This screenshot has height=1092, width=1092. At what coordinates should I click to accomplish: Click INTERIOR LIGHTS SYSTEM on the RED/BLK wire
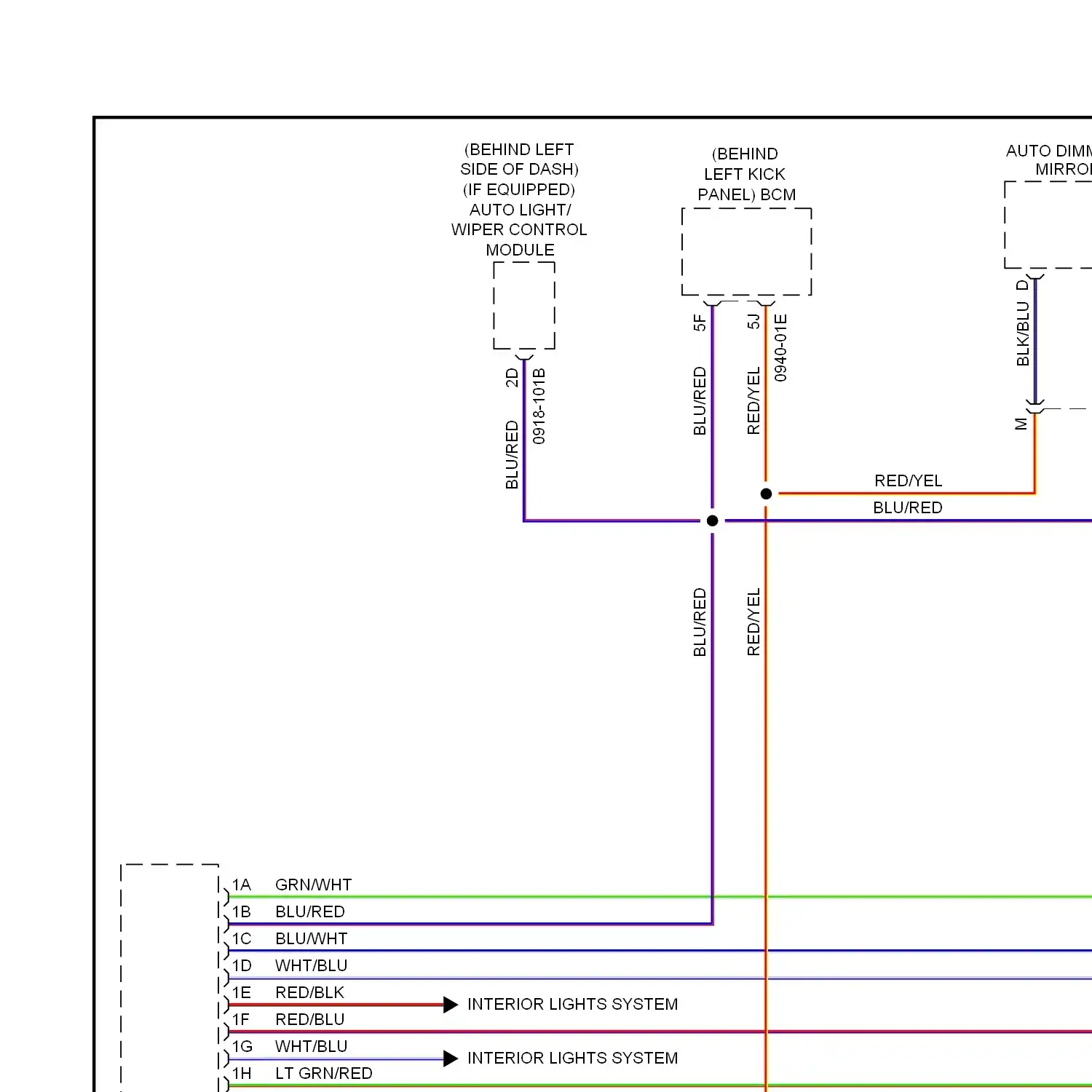click(573, 1004)
